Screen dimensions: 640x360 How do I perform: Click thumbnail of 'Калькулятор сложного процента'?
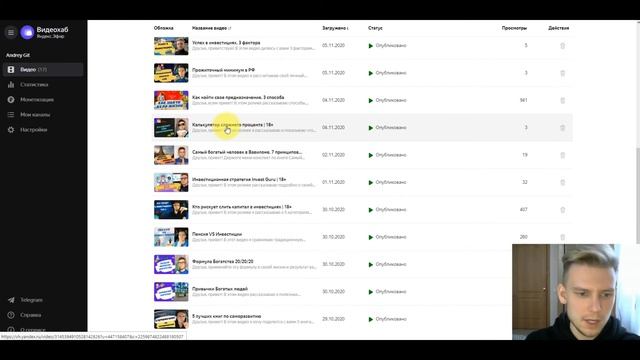pyautogui.click(x=171, y=128)
